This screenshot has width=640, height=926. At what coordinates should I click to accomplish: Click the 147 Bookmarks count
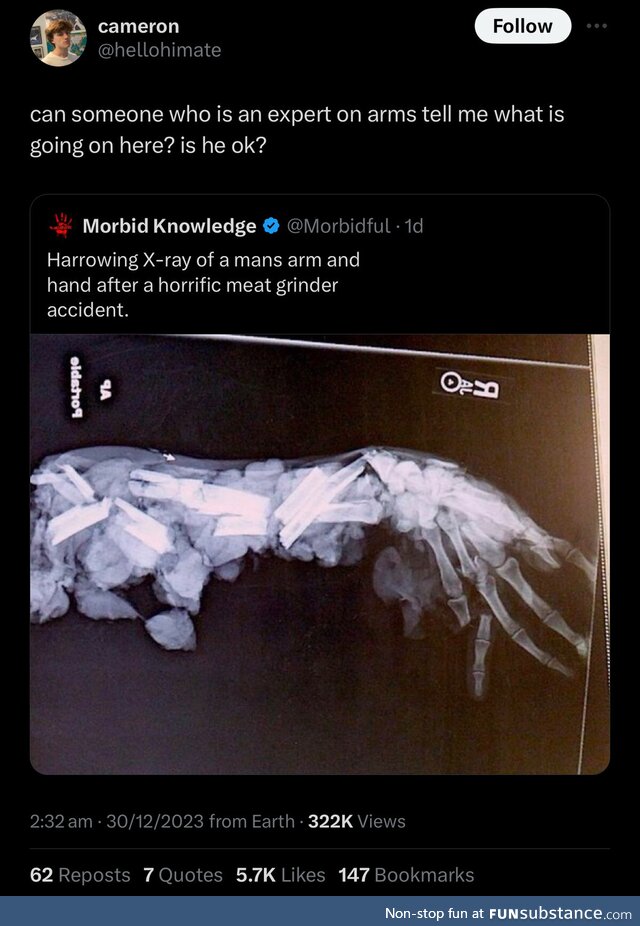(406, 875)
